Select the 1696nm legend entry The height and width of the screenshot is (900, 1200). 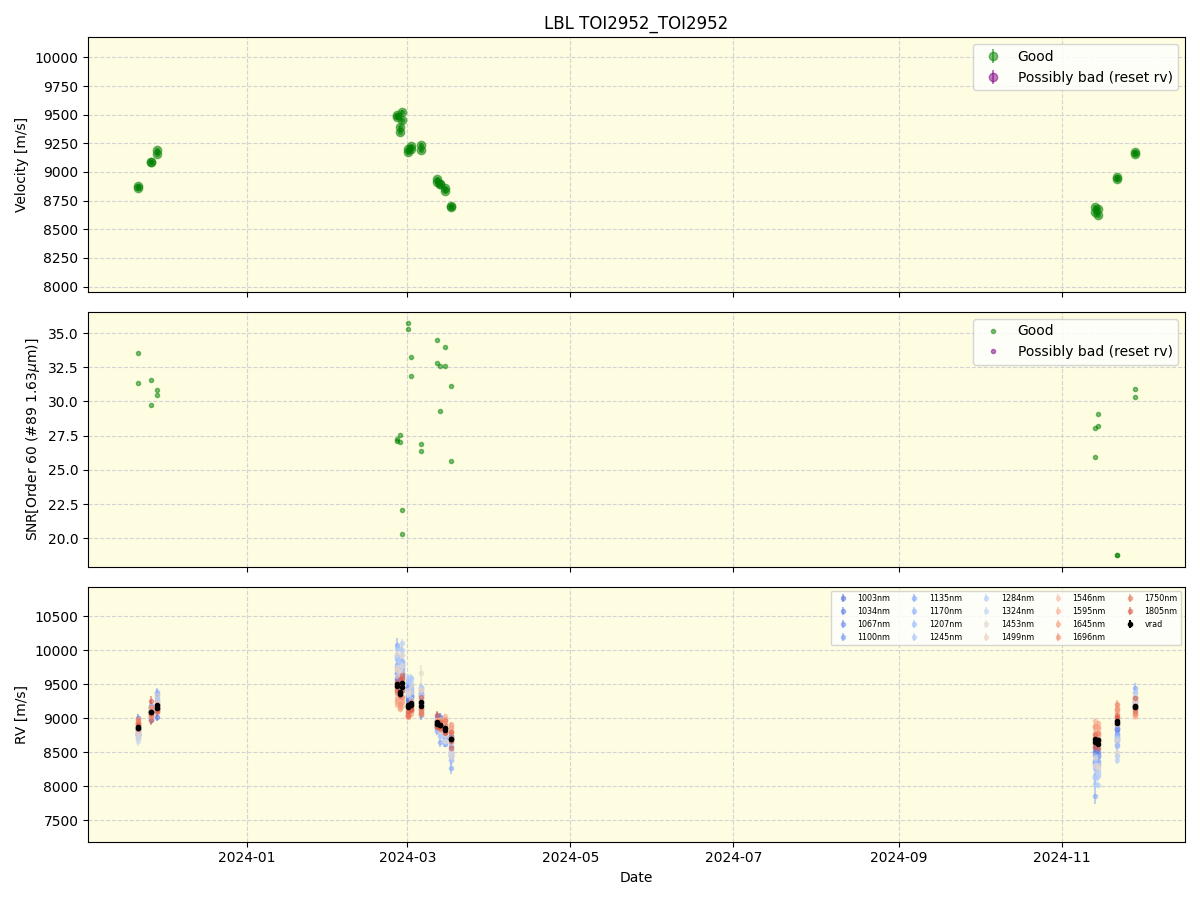1079,637
